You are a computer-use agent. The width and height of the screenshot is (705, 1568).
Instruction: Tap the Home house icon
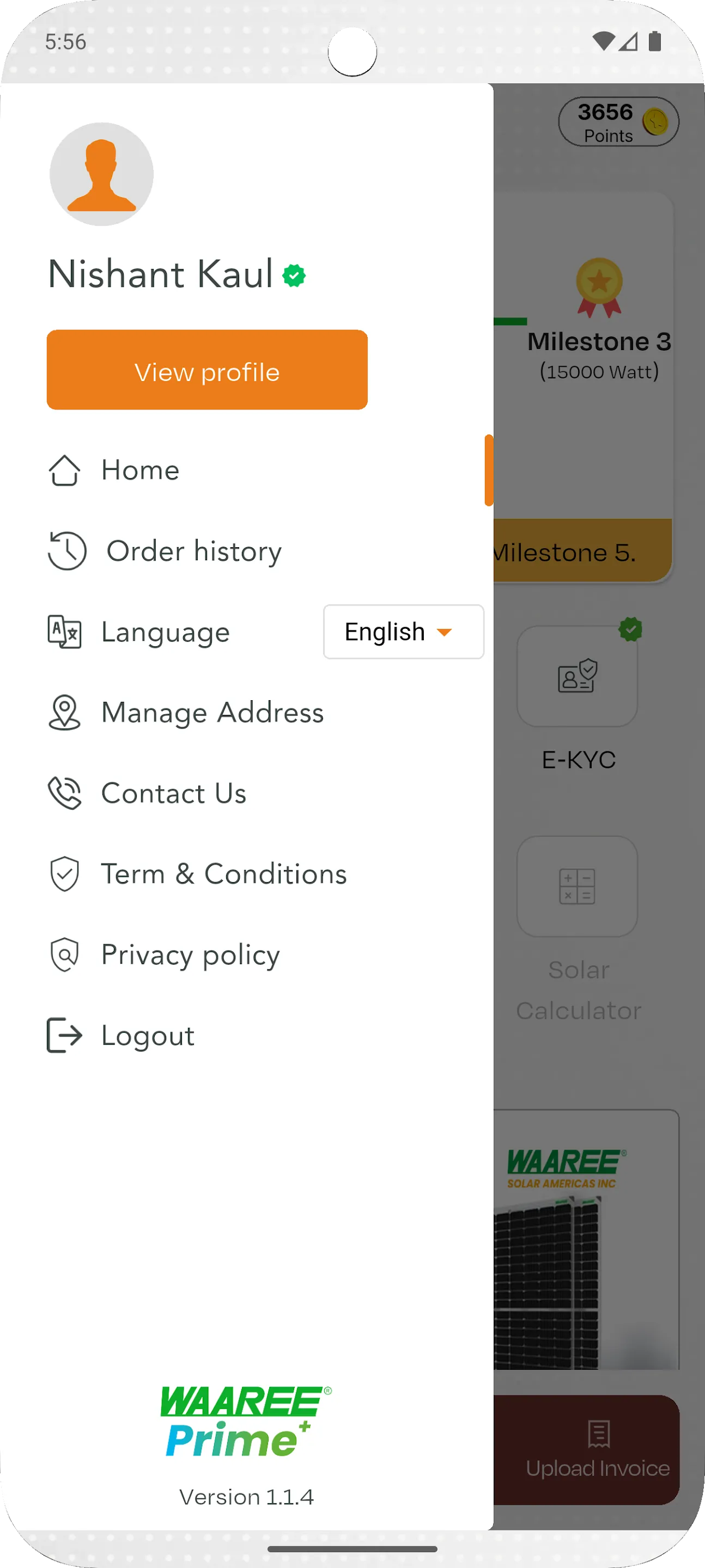[64, 470]
